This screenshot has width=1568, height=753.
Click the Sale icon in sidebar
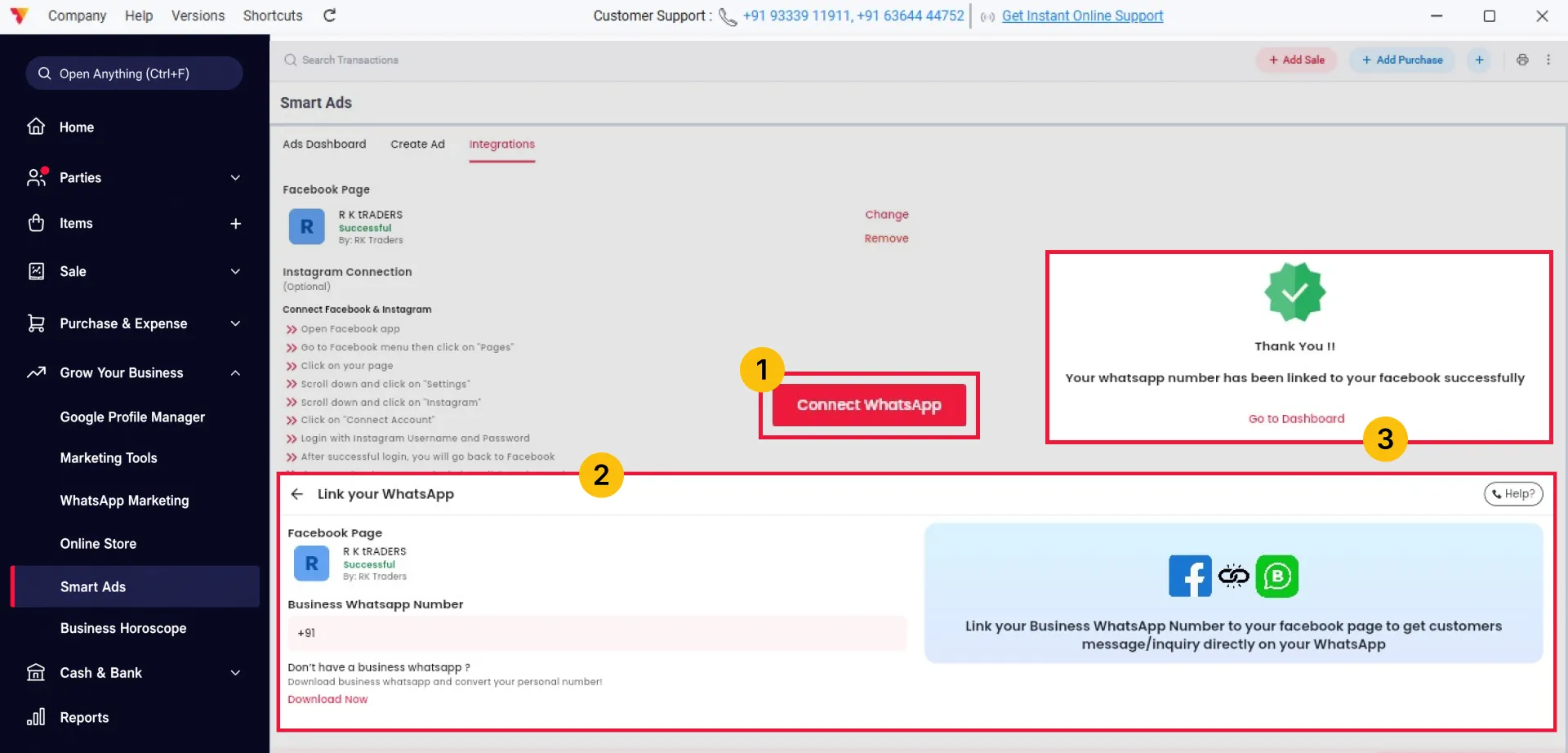[x=36, y=271]
